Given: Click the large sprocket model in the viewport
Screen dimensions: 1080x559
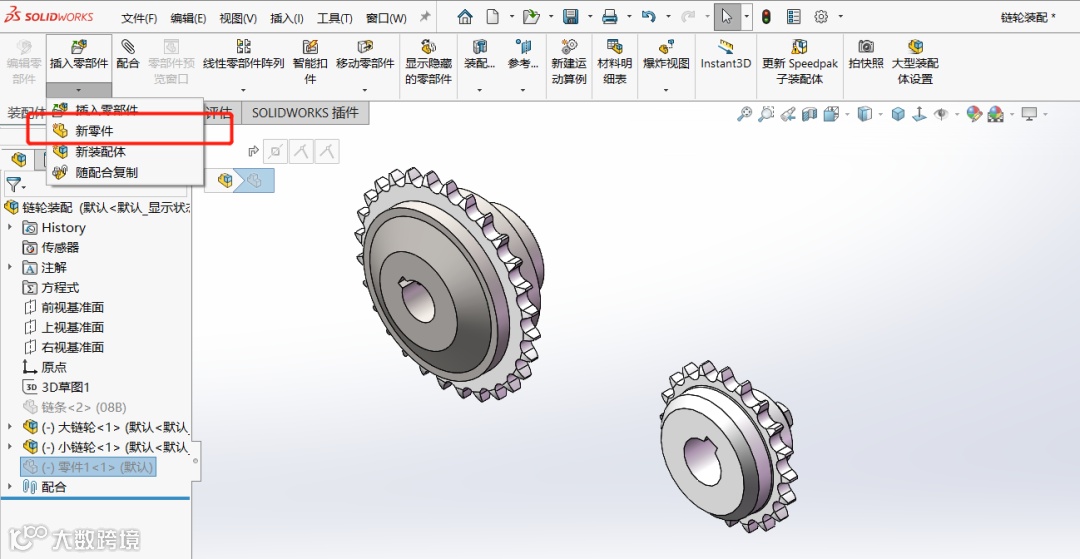Looking at the screenshot, I should tap(448, 284).
